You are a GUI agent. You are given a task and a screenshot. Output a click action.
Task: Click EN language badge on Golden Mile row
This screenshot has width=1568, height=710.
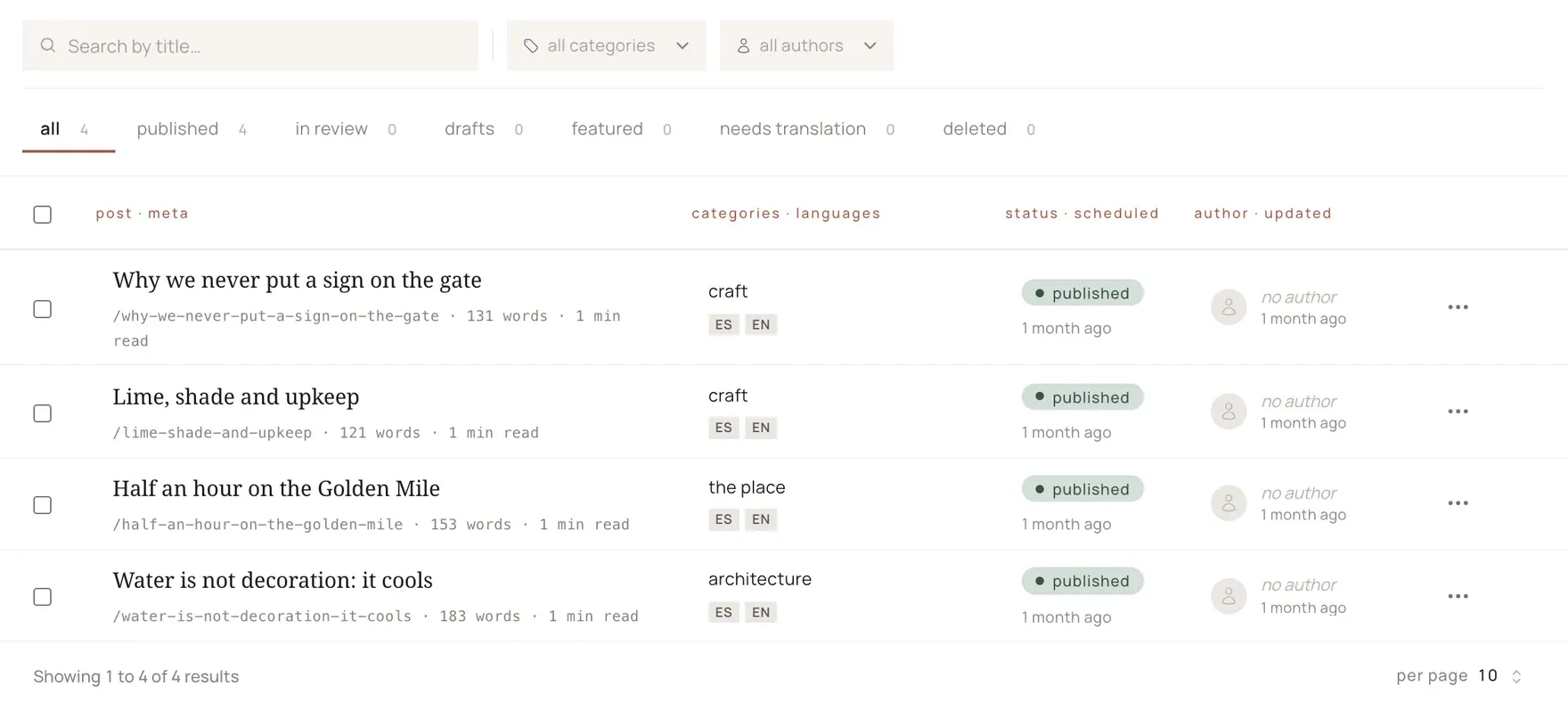click(761, 519)
